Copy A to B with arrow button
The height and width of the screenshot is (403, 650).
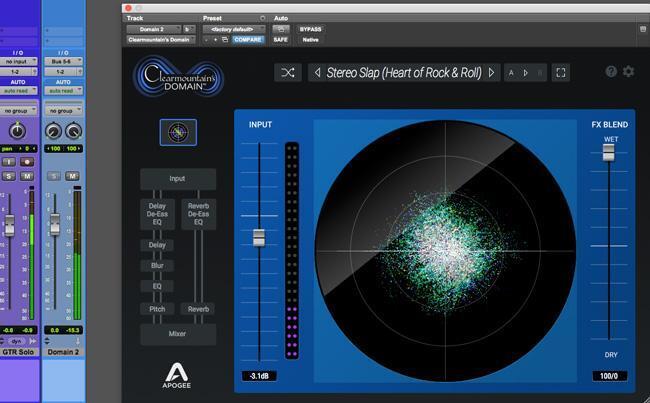coord(525,73)
